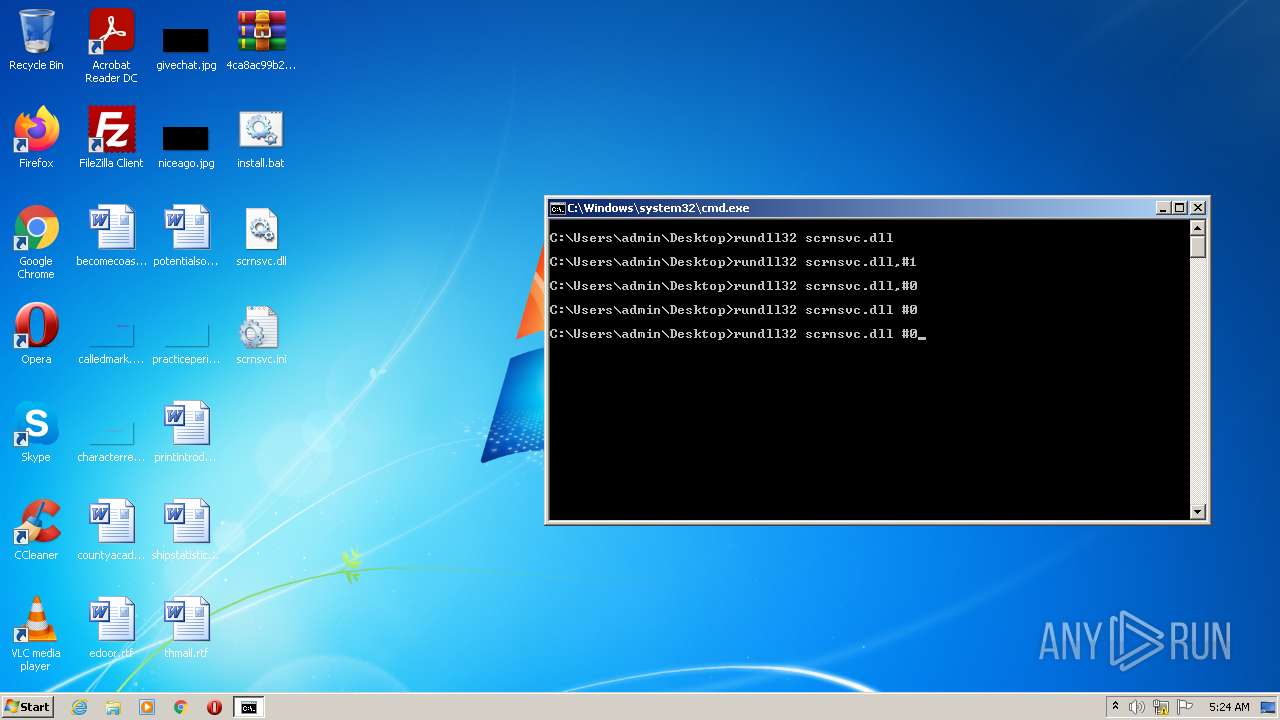Select FileZilla Client shortcut
Viewport: 1280px width, 720px height.
click(111, 138)
